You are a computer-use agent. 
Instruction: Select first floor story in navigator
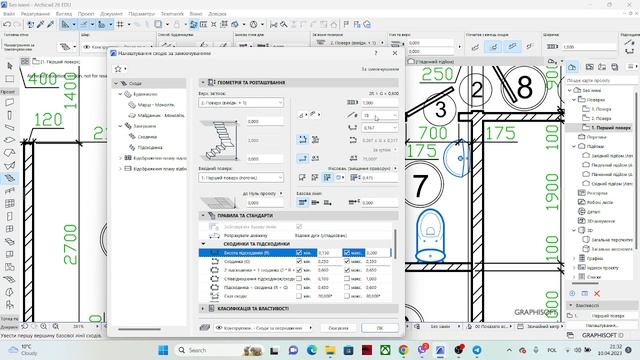click(x=611, y=128)
